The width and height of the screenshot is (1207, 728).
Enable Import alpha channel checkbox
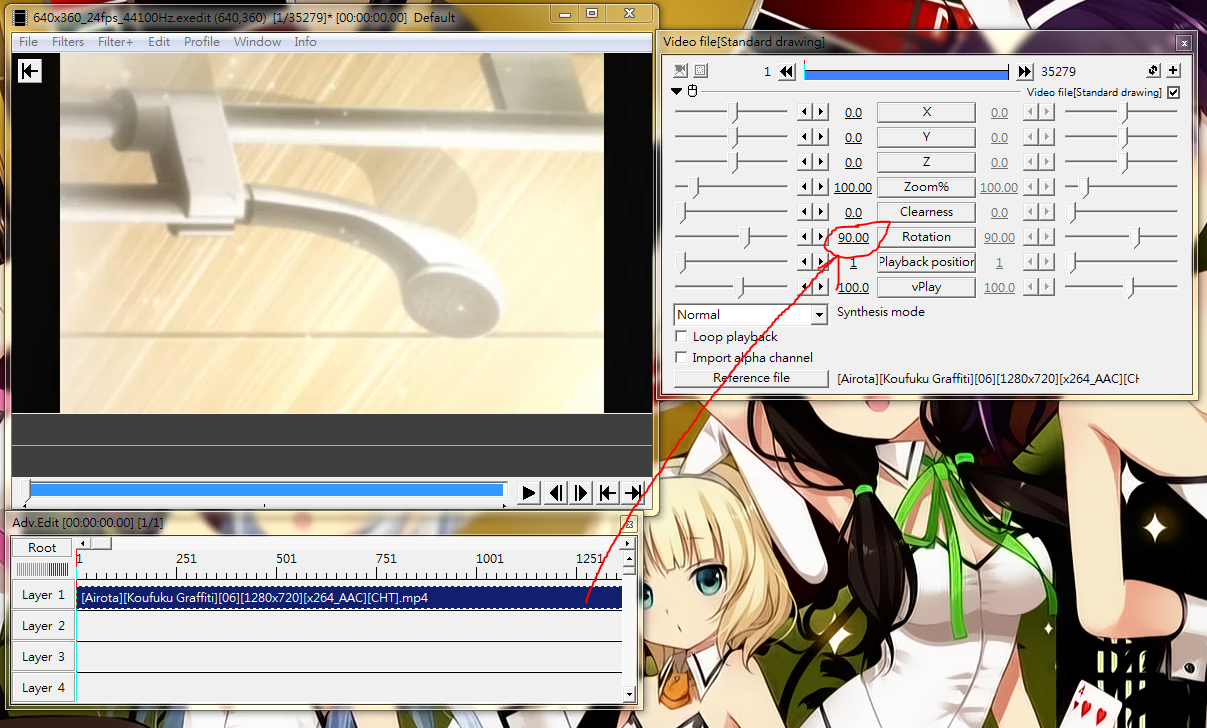click(682, 358)
